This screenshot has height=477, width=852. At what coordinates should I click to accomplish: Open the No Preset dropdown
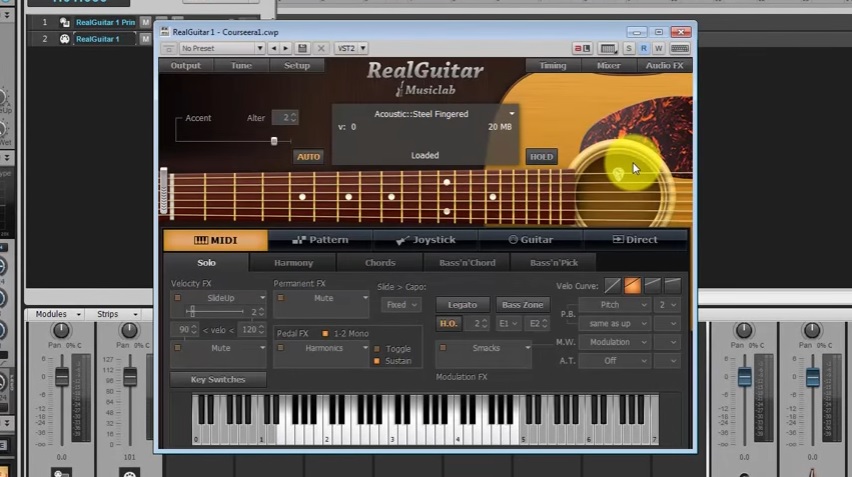(222, 48)
